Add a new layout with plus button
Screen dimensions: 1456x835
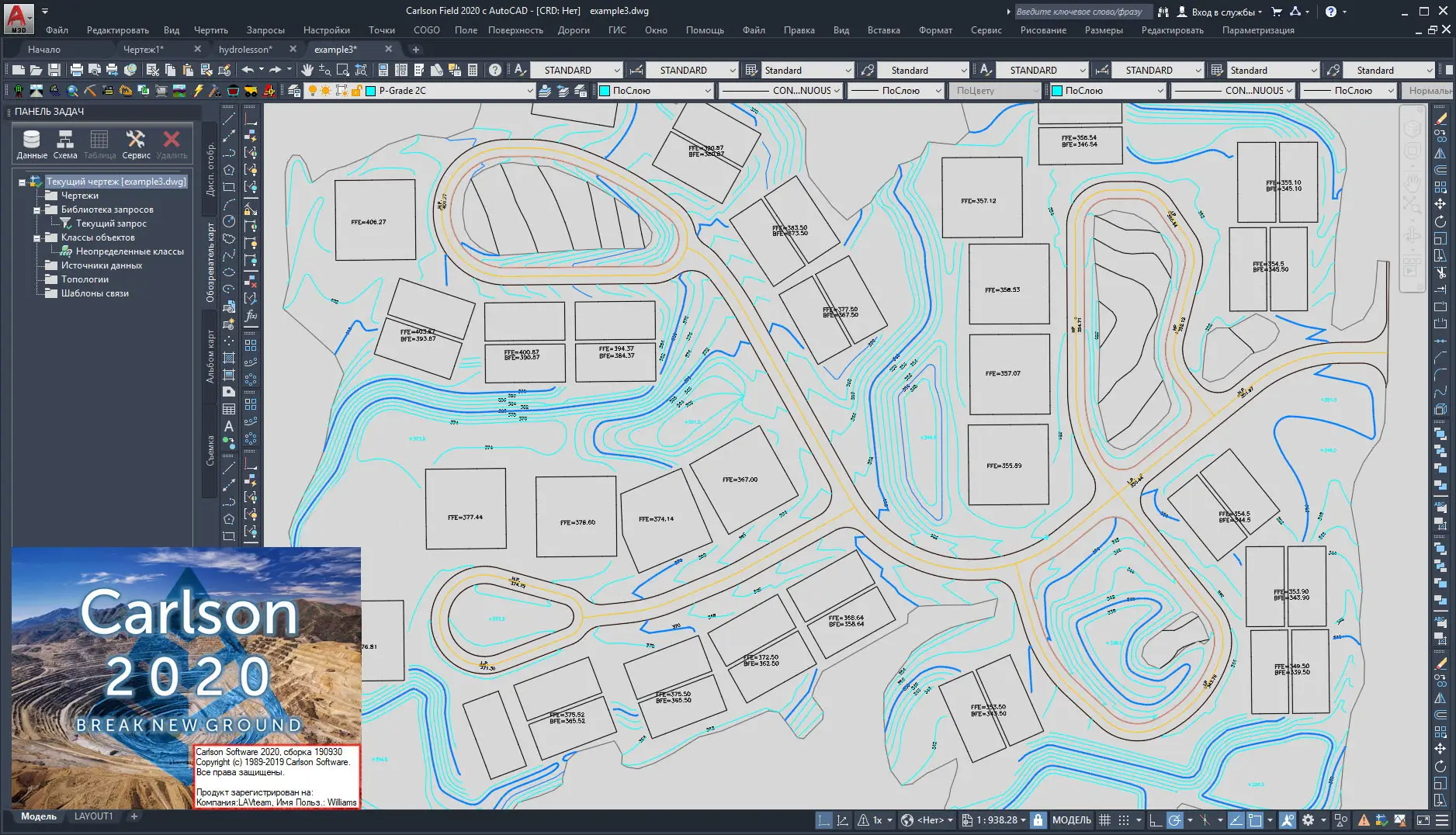[133, 816]
